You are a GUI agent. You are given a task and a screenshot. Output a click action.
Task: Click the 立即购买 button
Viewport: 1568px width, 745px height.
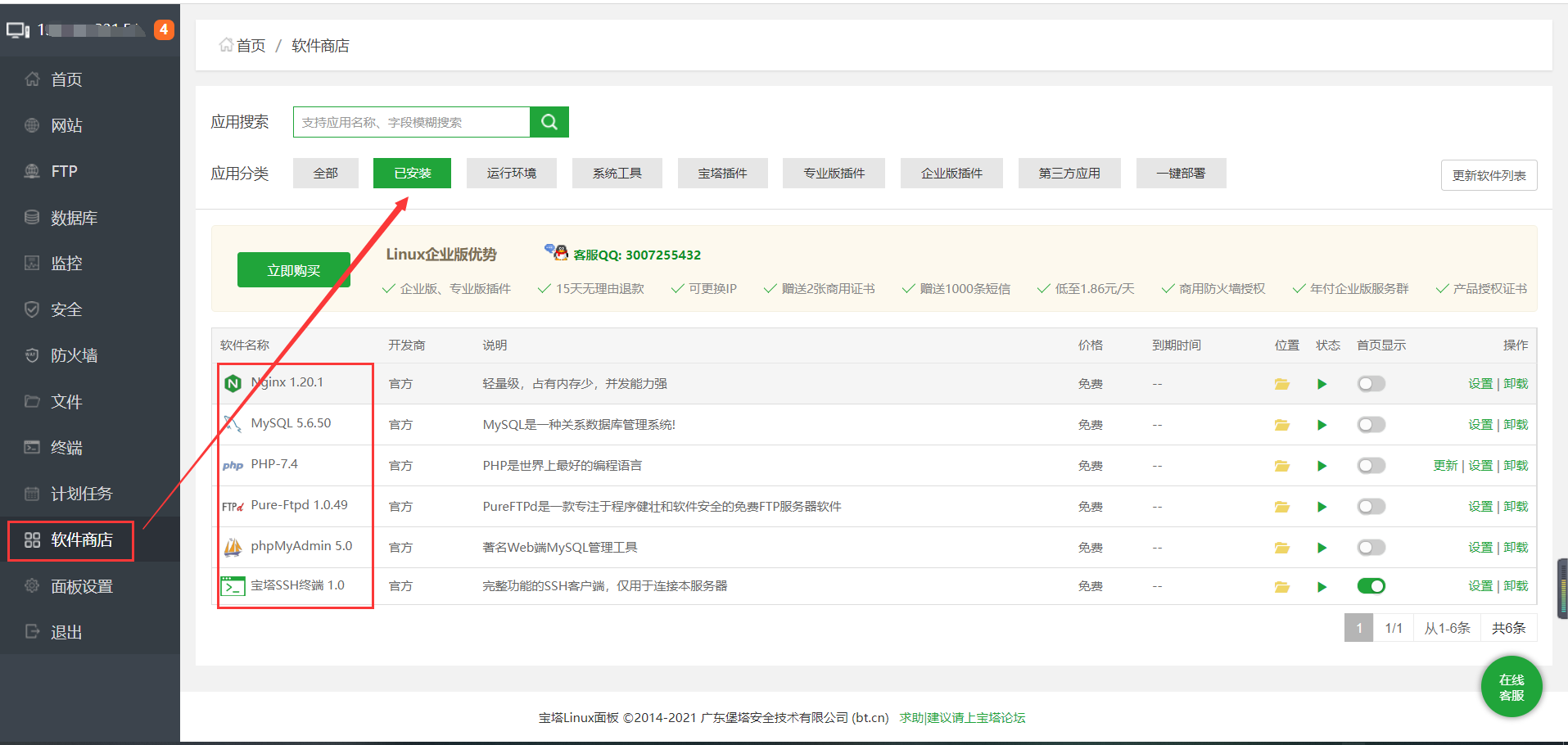tap(294, 270)
